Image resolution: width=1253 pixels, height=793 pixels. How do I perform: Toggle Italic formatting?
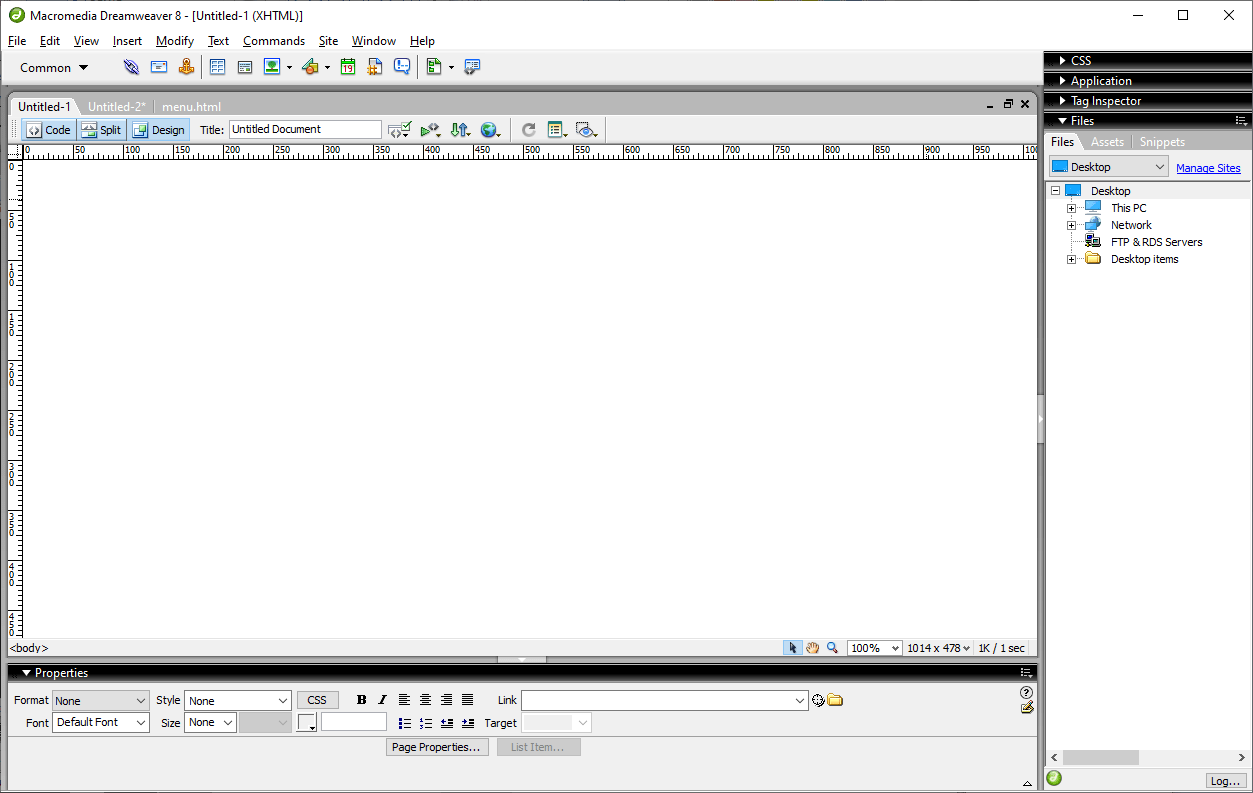point(382,700)
